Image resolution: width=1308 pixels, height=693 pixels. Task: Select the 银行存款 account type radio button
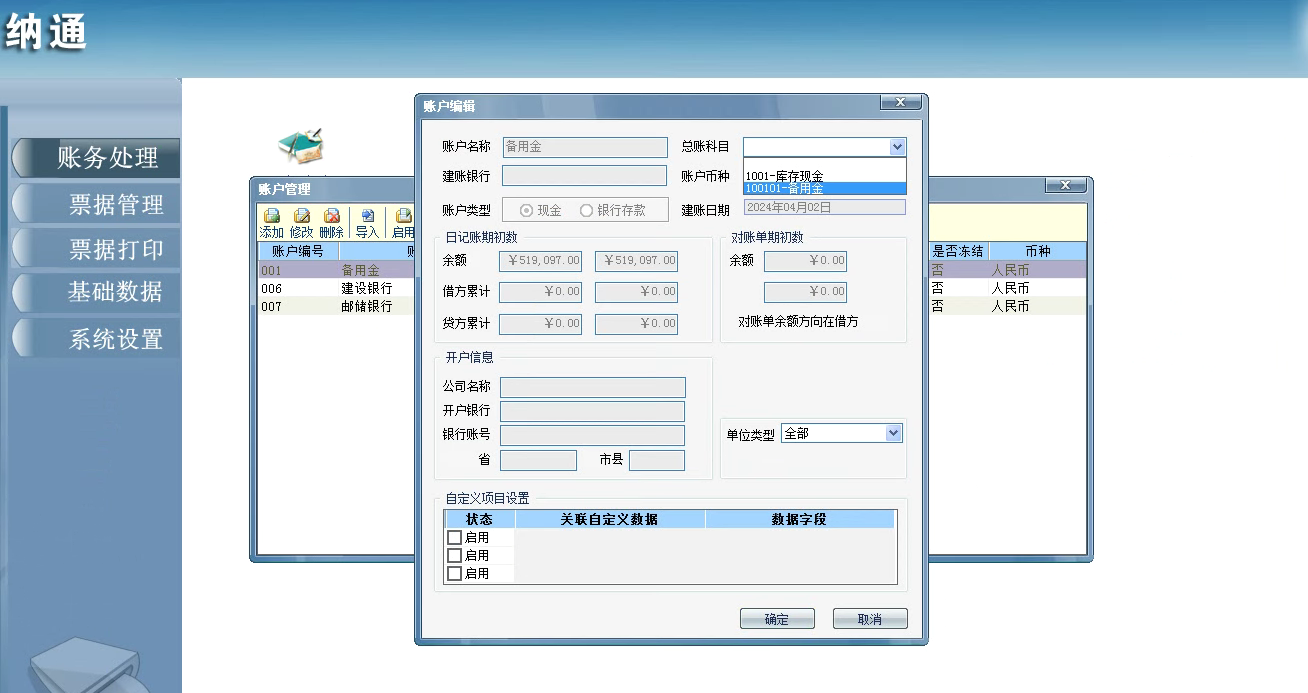coord(587,211)
